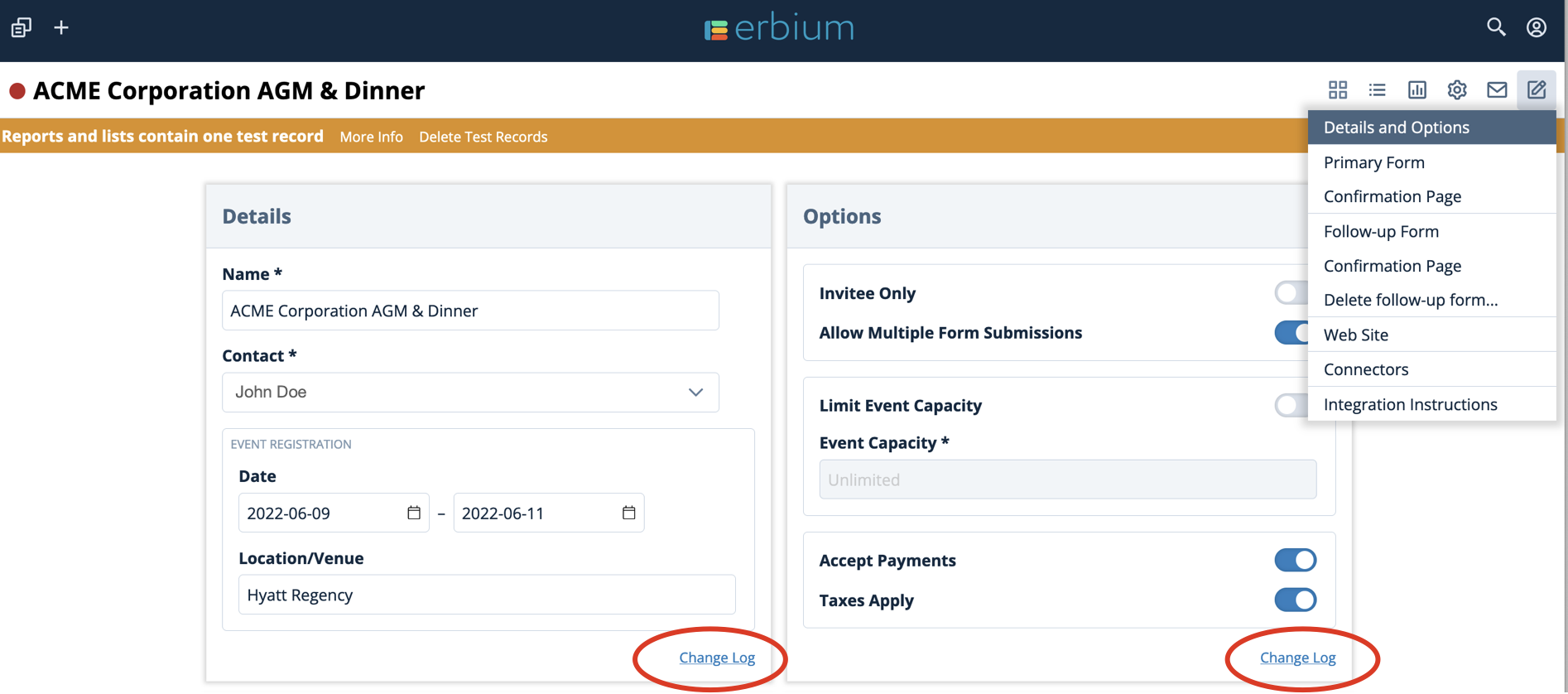Screen dimensions: 1568x694
Task: Click the edit pencil icon
Action: tap(1537, 89)
